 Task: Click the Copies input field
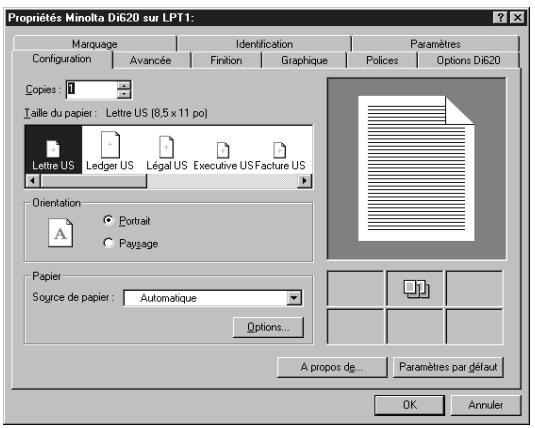[92, 90]
